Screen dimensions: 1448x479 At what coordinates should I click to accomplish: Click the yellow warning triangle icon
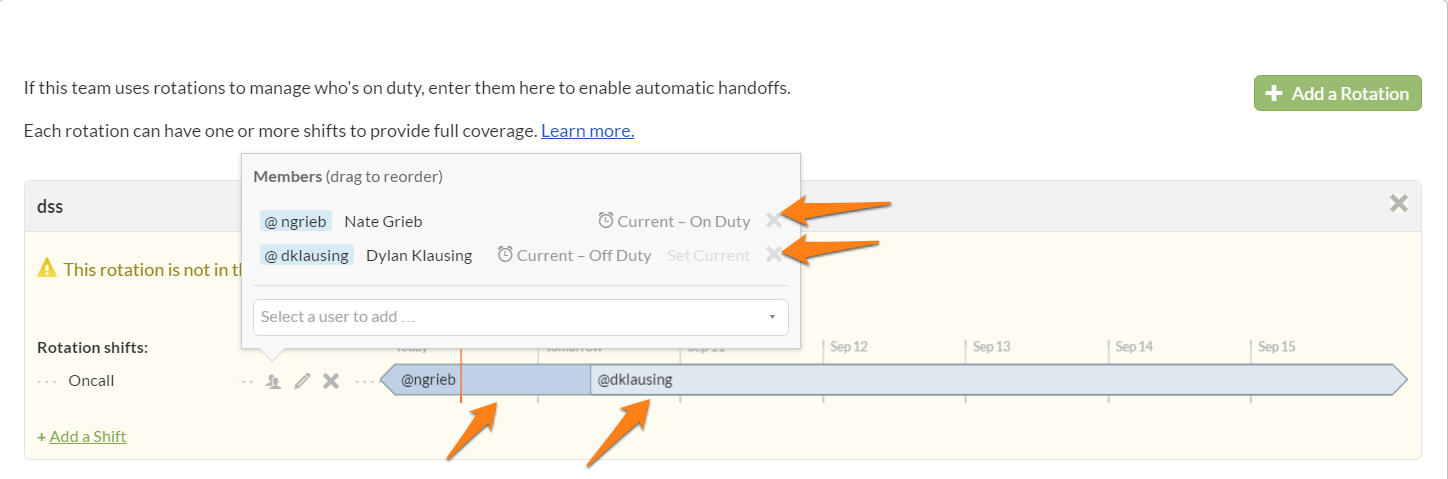pyautogui.click(x=46, y=268)
